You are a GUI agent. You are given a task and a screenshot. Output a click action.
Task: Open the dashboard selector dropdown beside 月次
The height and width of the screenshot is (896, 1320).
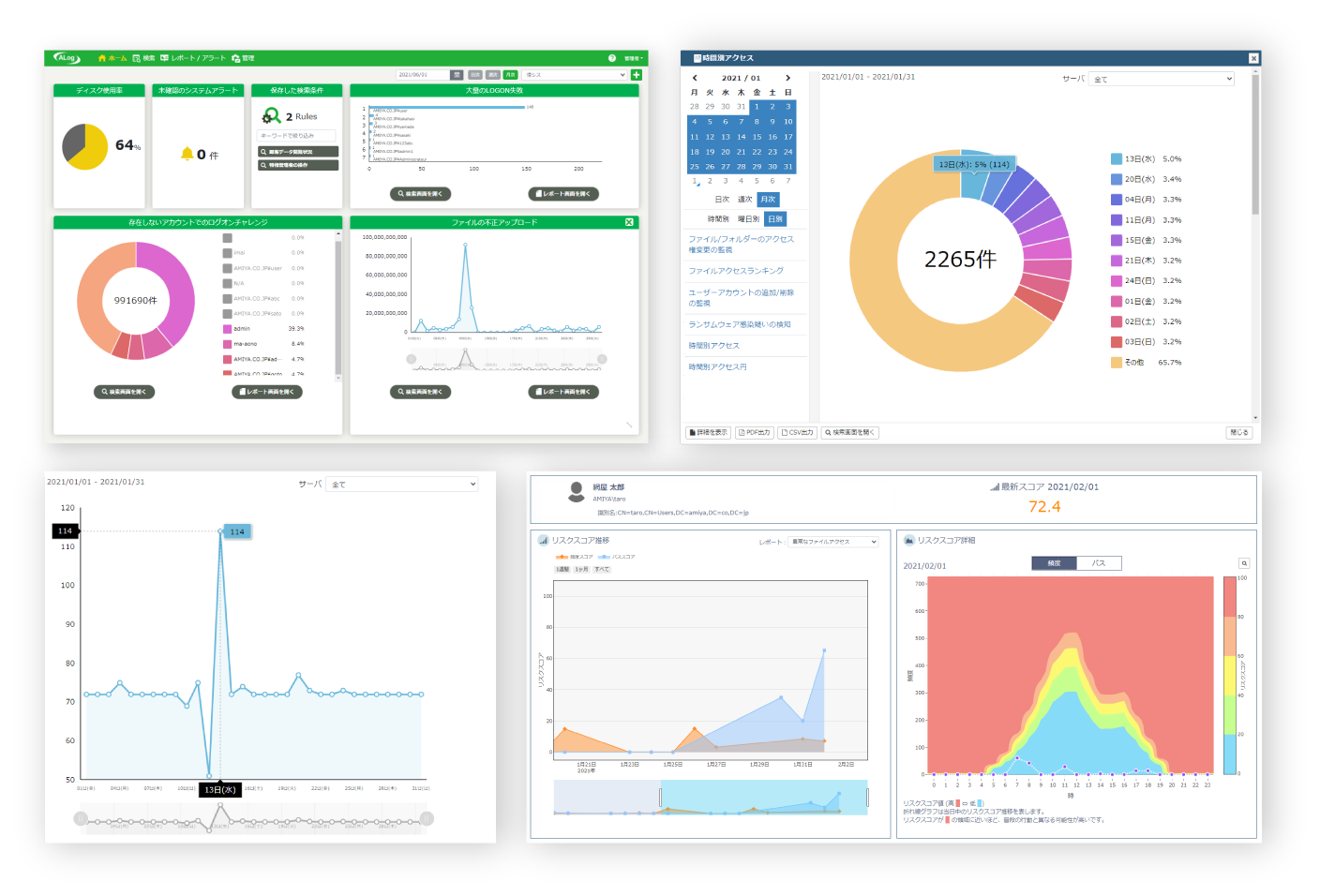coord(575,75)
